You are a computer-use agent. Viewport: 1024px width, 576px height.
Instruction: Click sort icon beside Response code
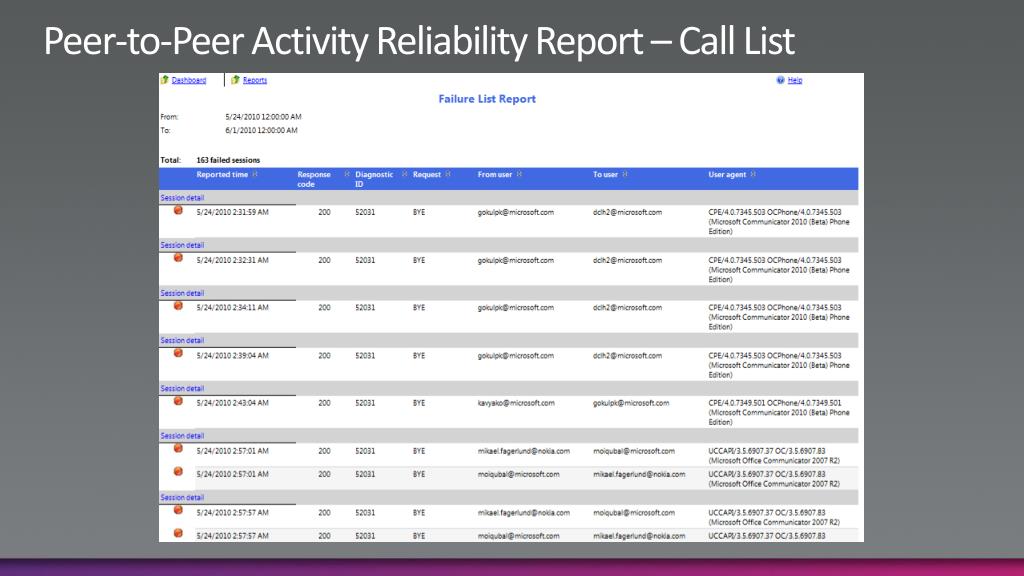(347, 174)
